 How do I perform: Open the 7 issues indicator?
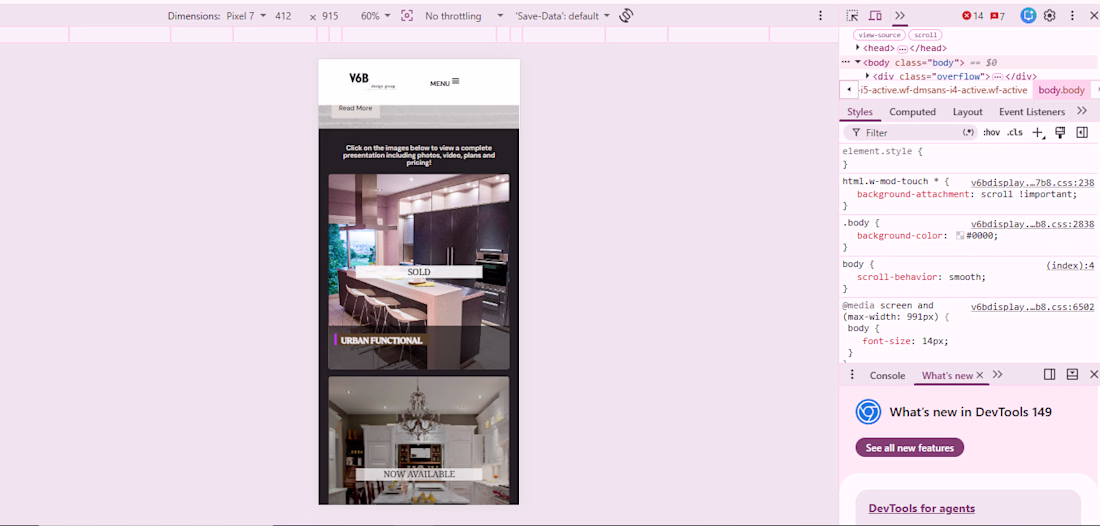(997, 16)
